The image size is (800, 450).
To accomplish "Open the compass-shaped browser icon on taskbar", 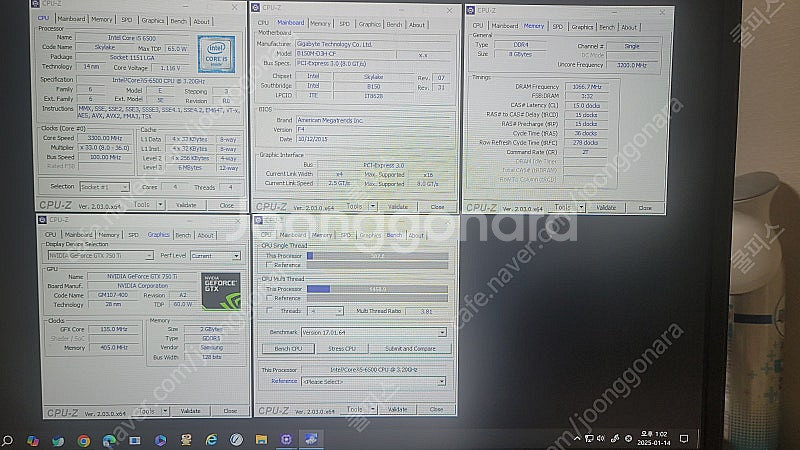I will (236, 439).
